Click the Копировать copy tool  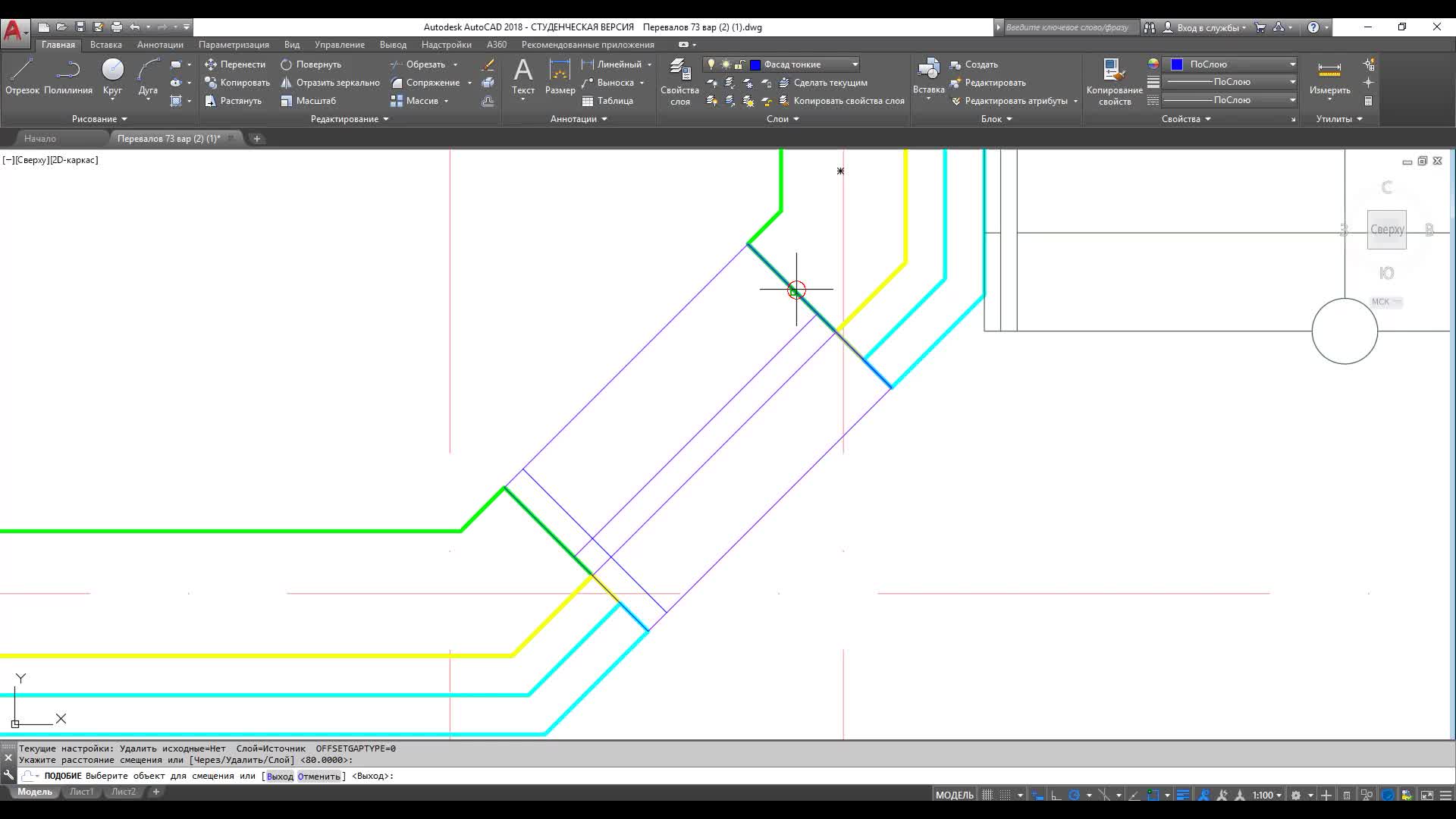point(237,83)
